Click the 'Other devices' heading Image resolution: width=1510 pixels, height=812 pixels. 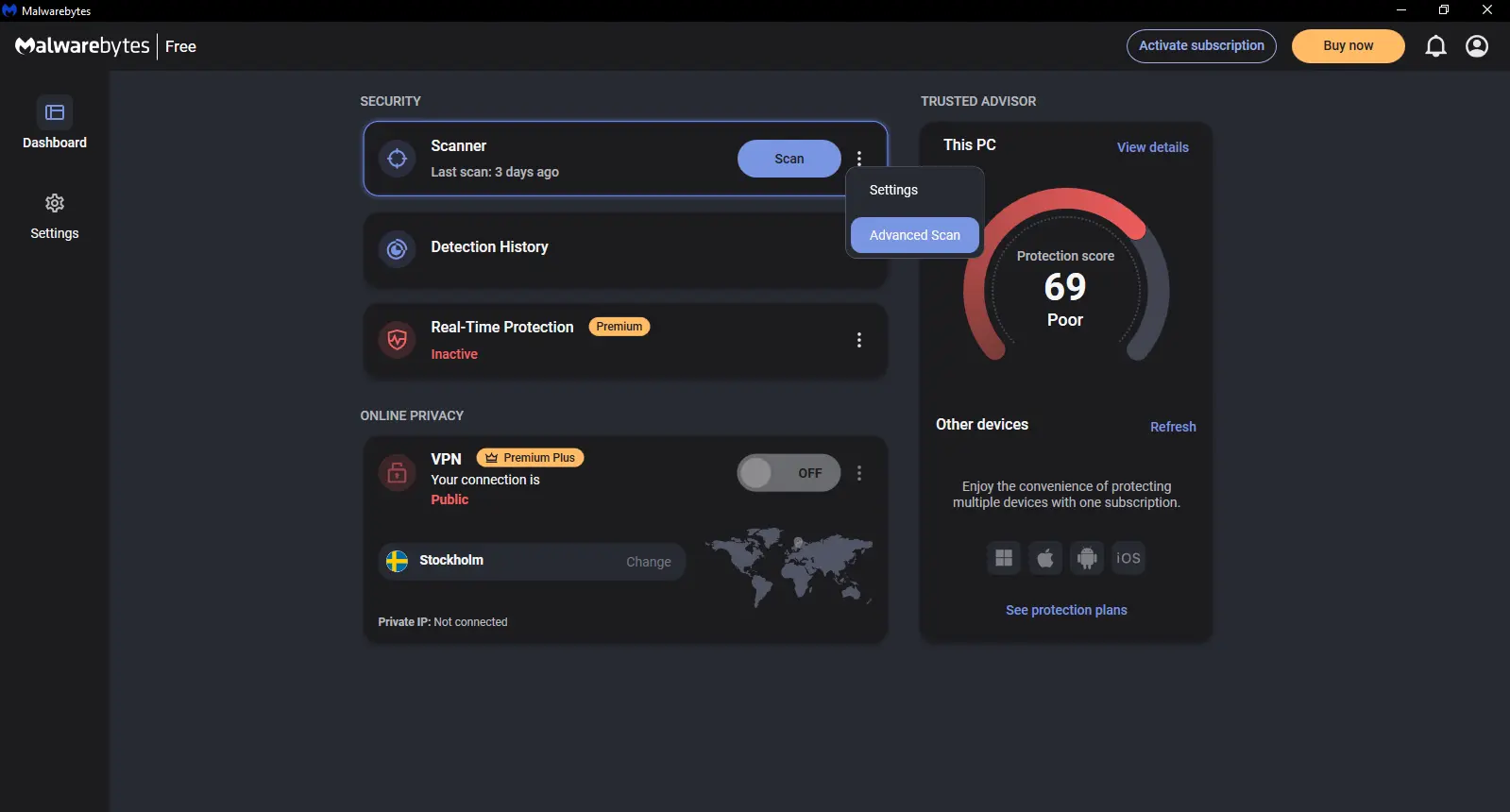coord(982,425)
